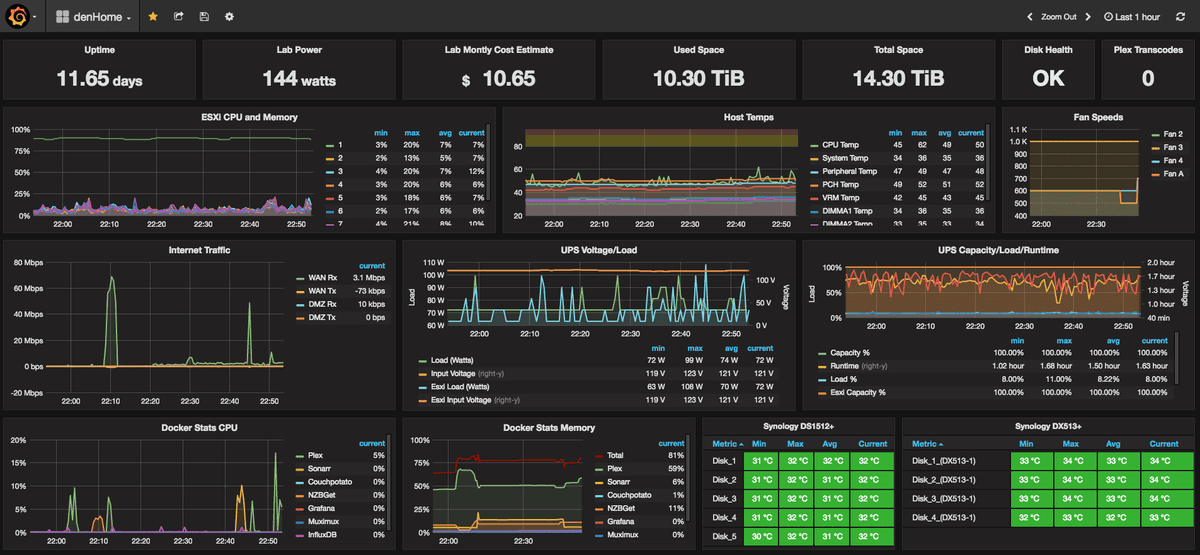Open the denHome dashboard picker dropdown
Screen dimensions: 1200x555
tap(94, 17)
